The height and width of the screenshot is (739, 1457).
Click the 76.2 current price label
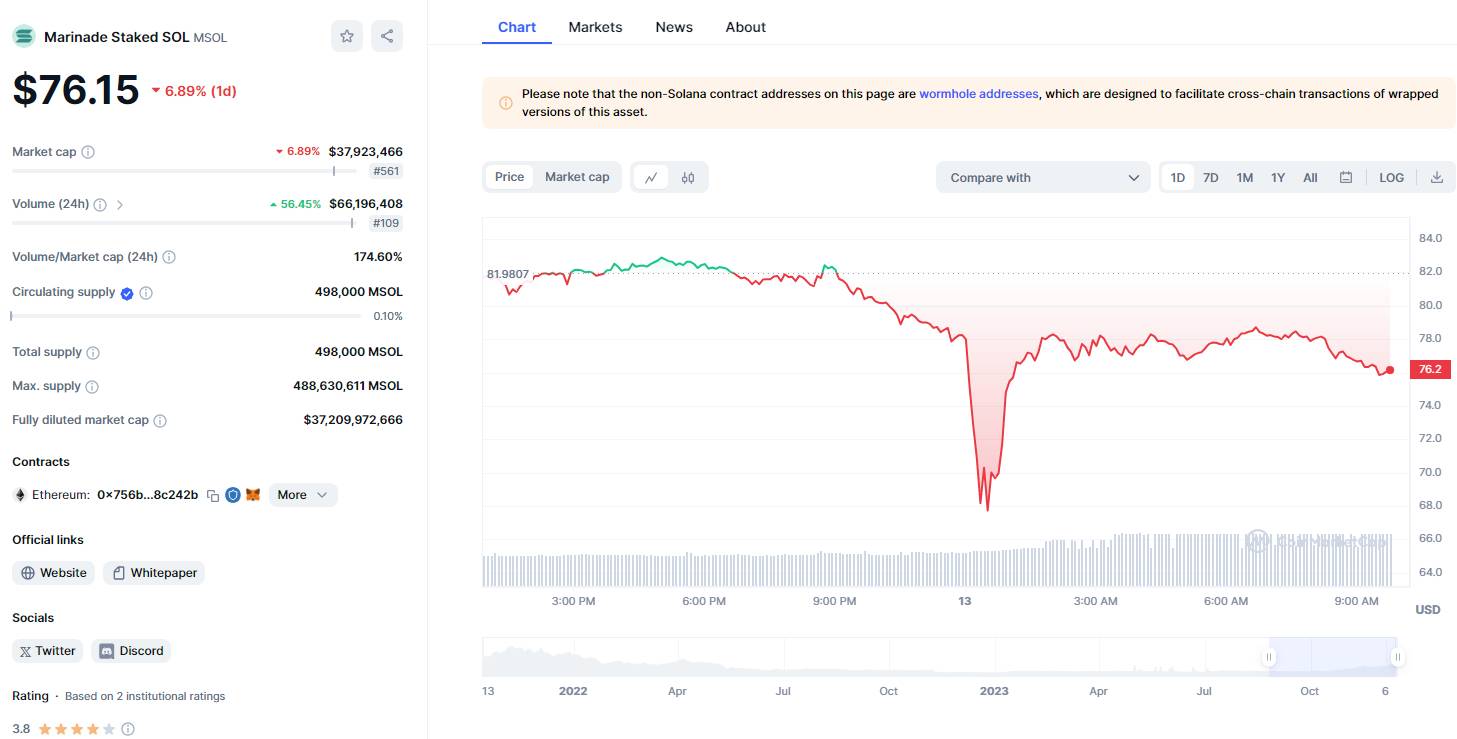click(x=1430, y=369)
